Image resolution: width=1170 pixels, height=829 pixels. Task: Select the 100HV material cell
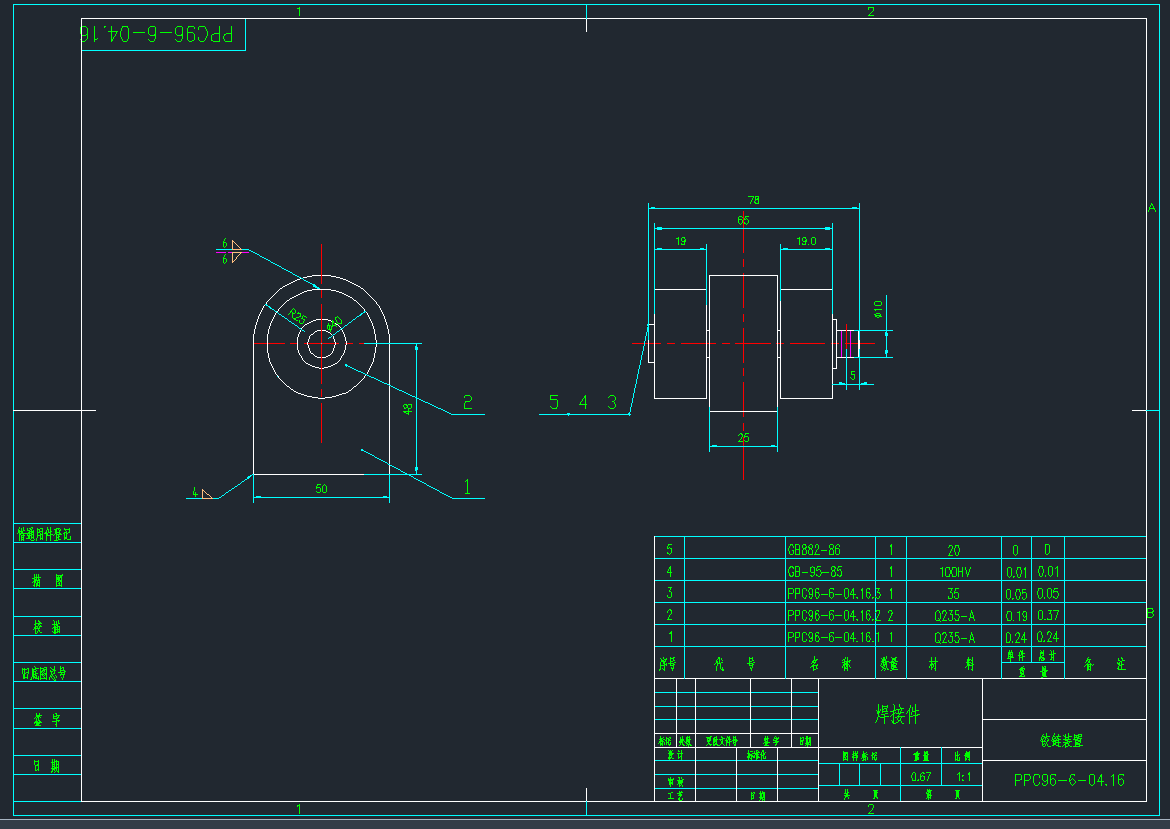coord(954,572)
